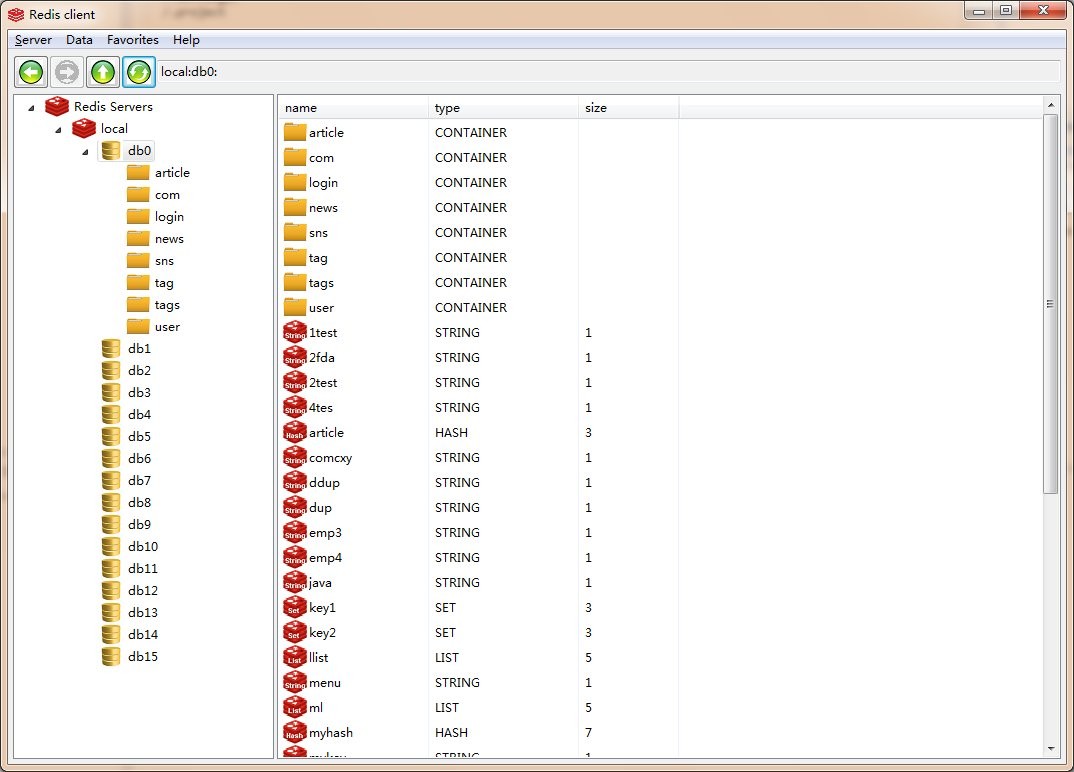Open the Data menu
The image size is (1074, 772).
(x=79, y=40)
